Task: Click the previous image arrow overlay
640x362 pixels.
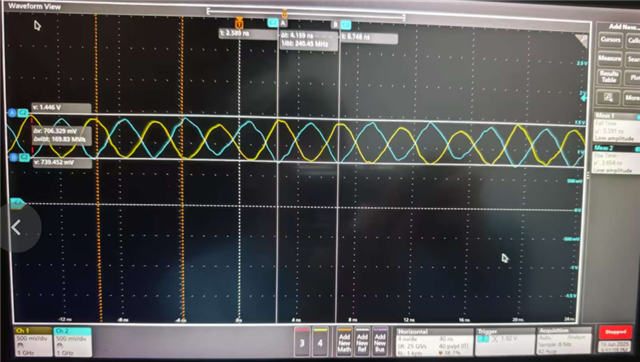Action: (x=17, y=228)
